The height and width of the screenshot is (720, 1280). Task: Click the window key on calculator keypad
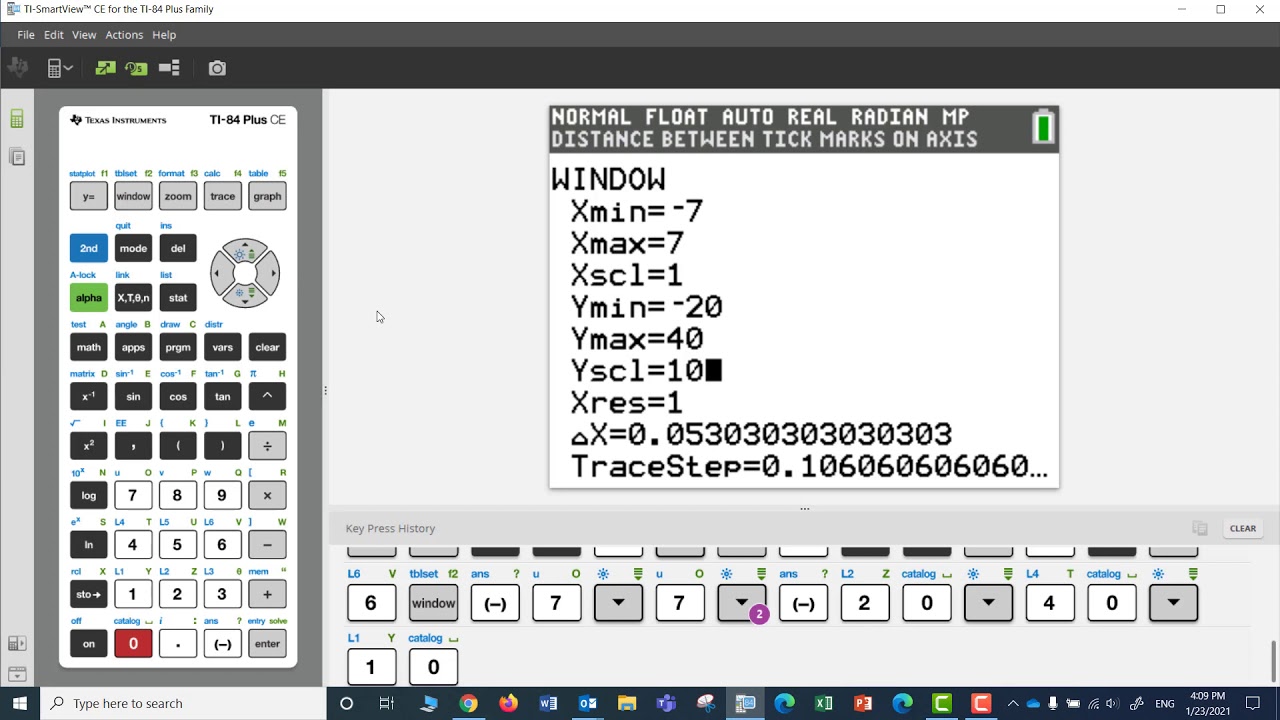133,196
